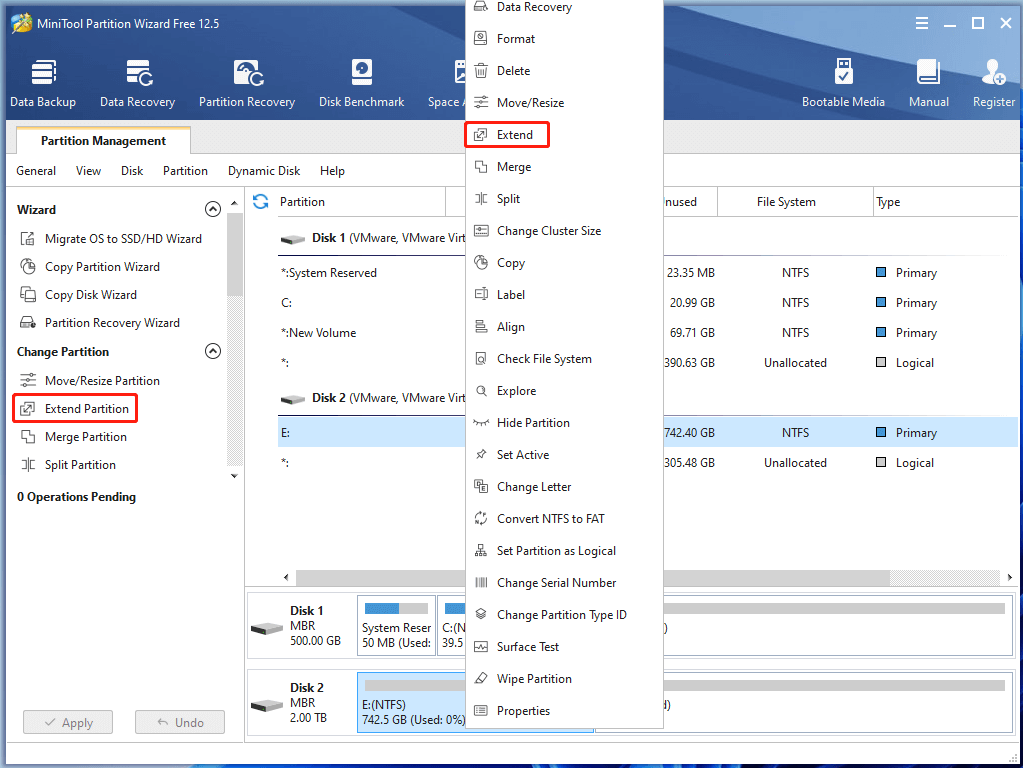Click the Bootable Media icon

843,83
